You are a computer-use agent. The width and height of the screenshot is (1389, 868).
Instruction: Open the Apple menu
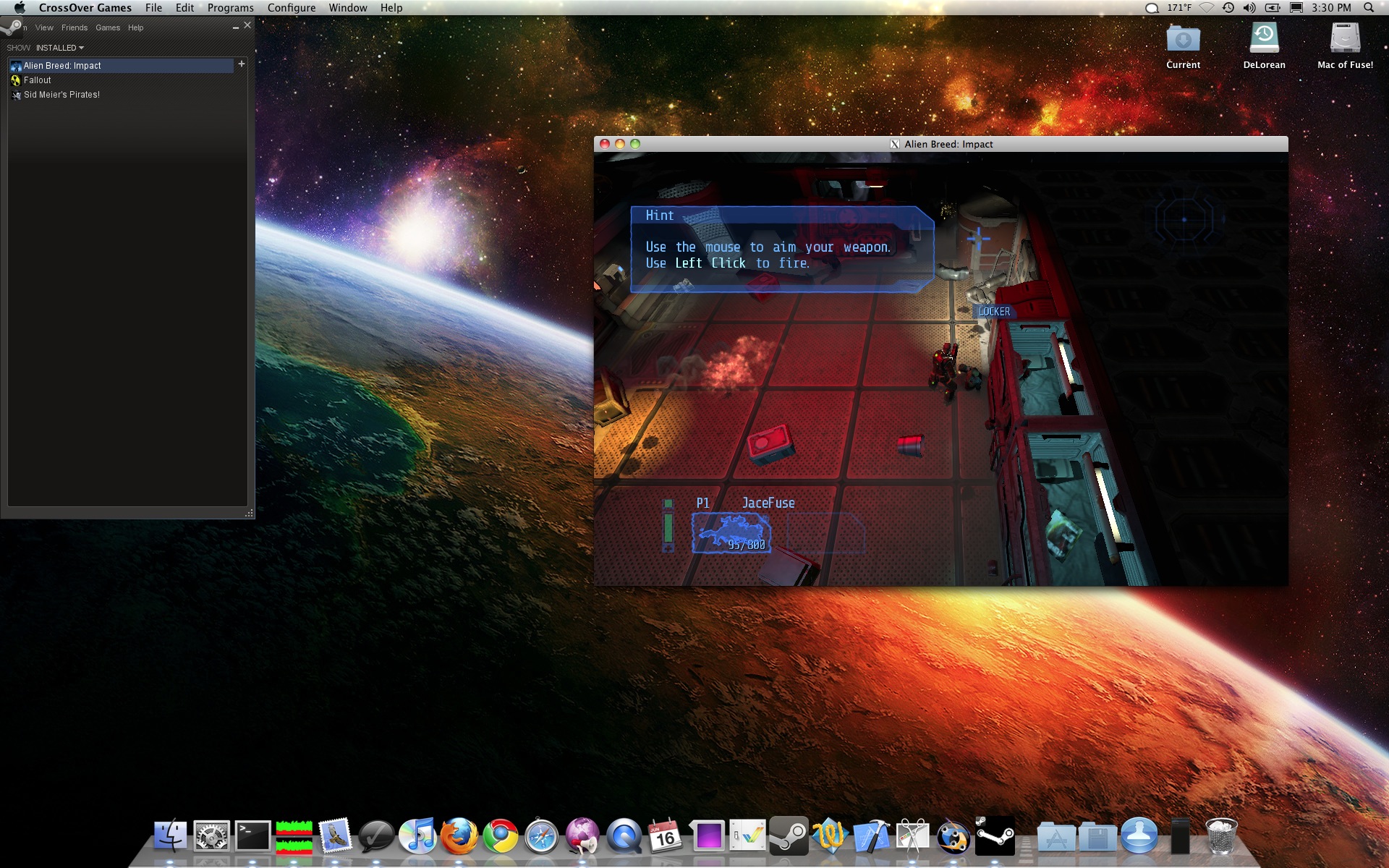[x=20, y=8]
